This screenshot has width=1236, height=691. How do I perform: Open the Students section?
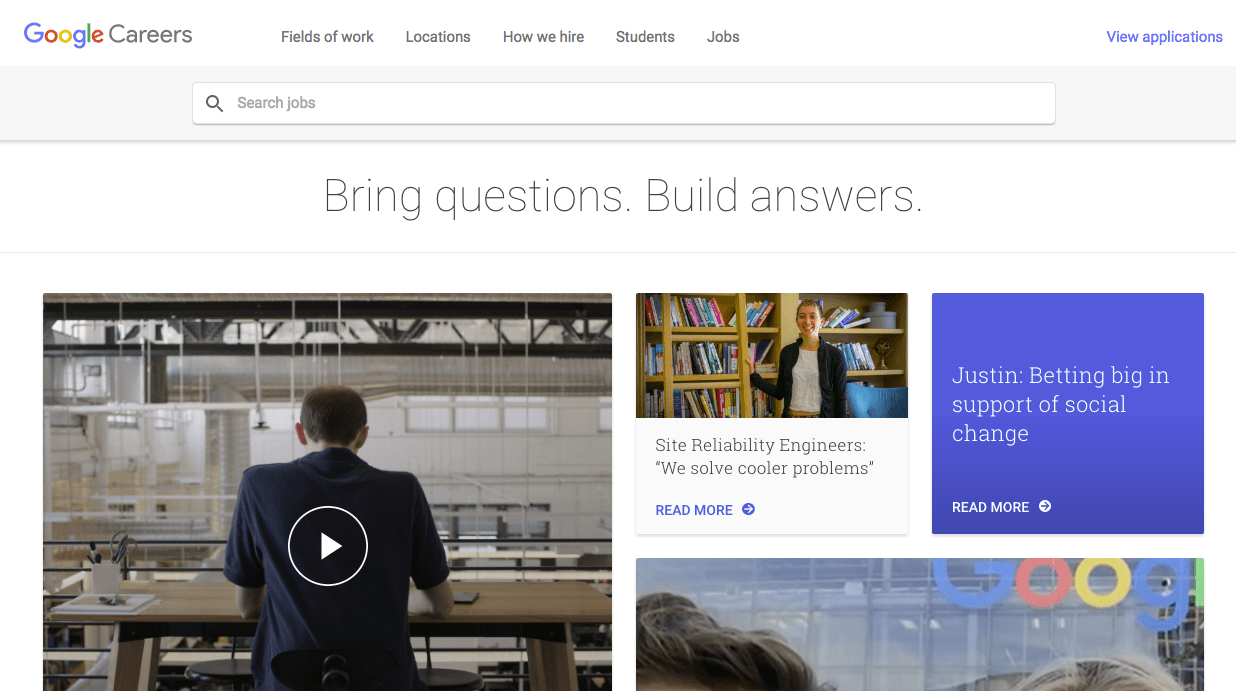tap(645, 37)
